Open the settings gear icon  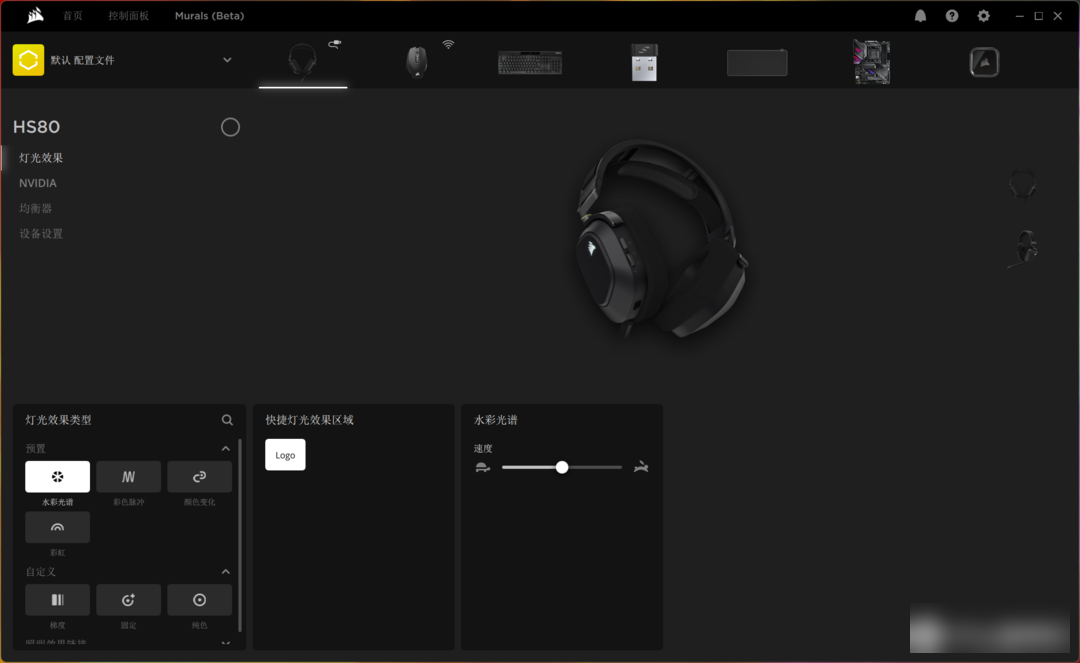984,16
